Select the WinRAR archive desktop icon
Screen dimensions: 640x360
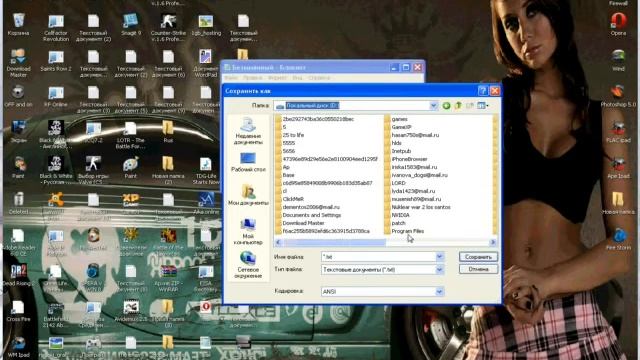[168, 278]
